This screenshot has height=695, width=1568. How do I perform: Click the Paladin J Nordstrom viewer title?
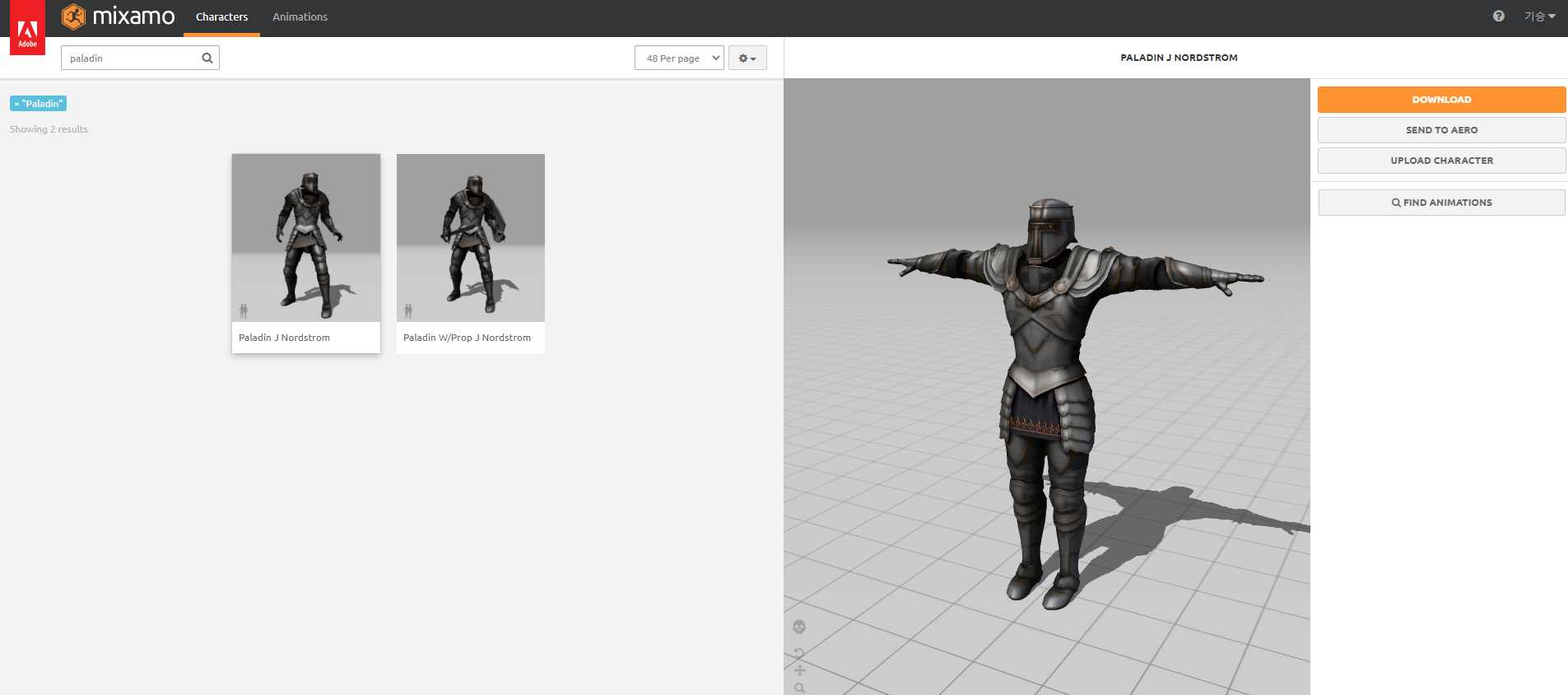tap(1179, 58)
